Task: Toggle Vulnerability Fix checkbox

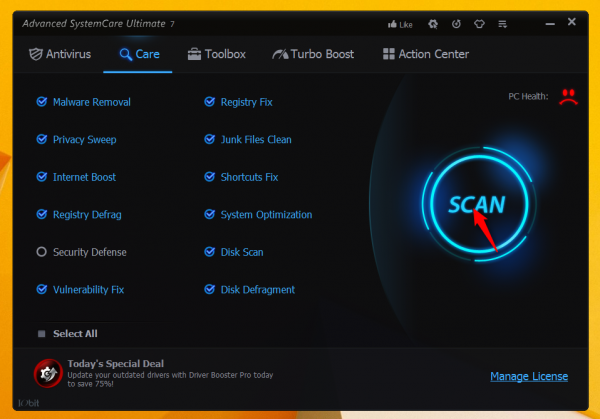Action: click(42, 289)
